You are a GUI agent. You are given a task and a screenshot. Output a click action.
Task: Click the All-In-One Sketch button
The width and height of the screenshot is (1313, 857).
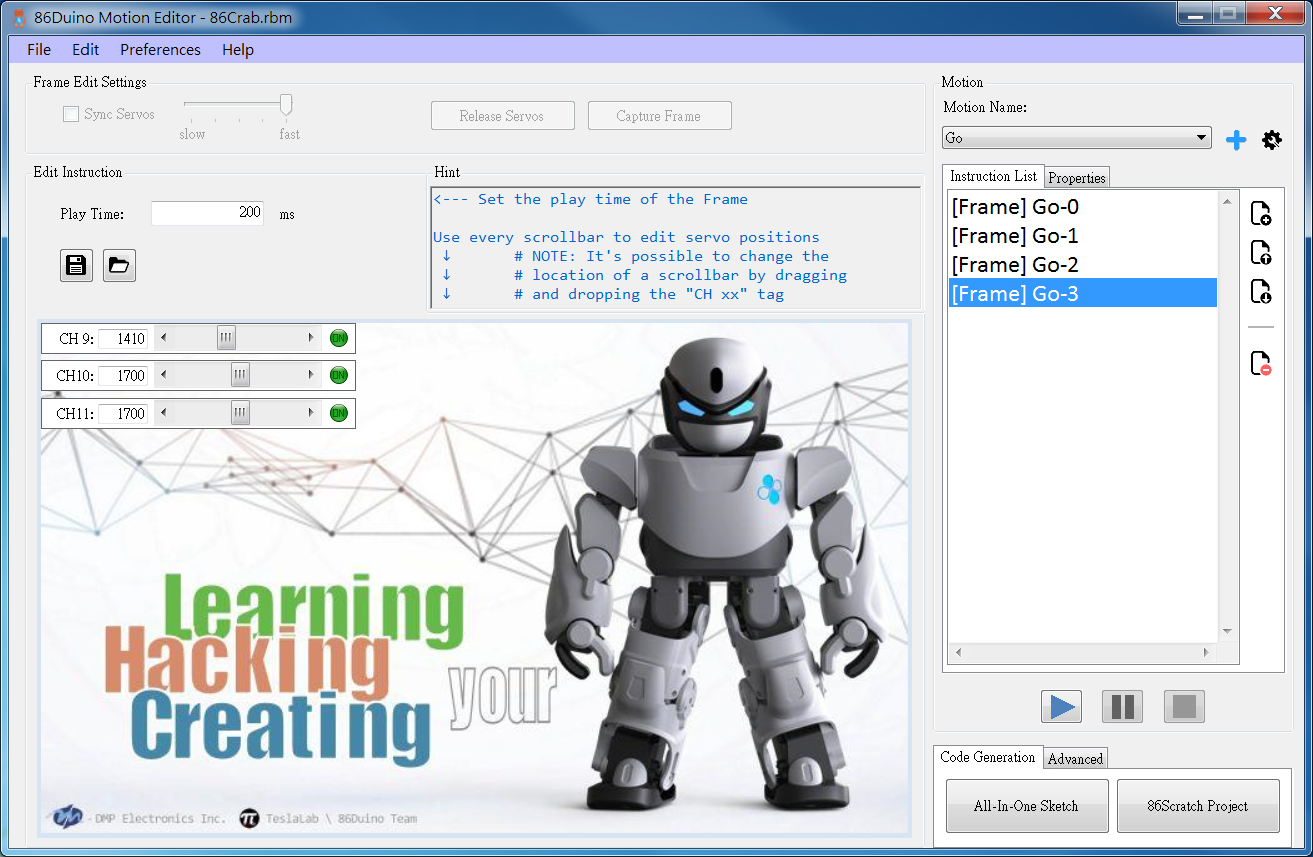1026,806
